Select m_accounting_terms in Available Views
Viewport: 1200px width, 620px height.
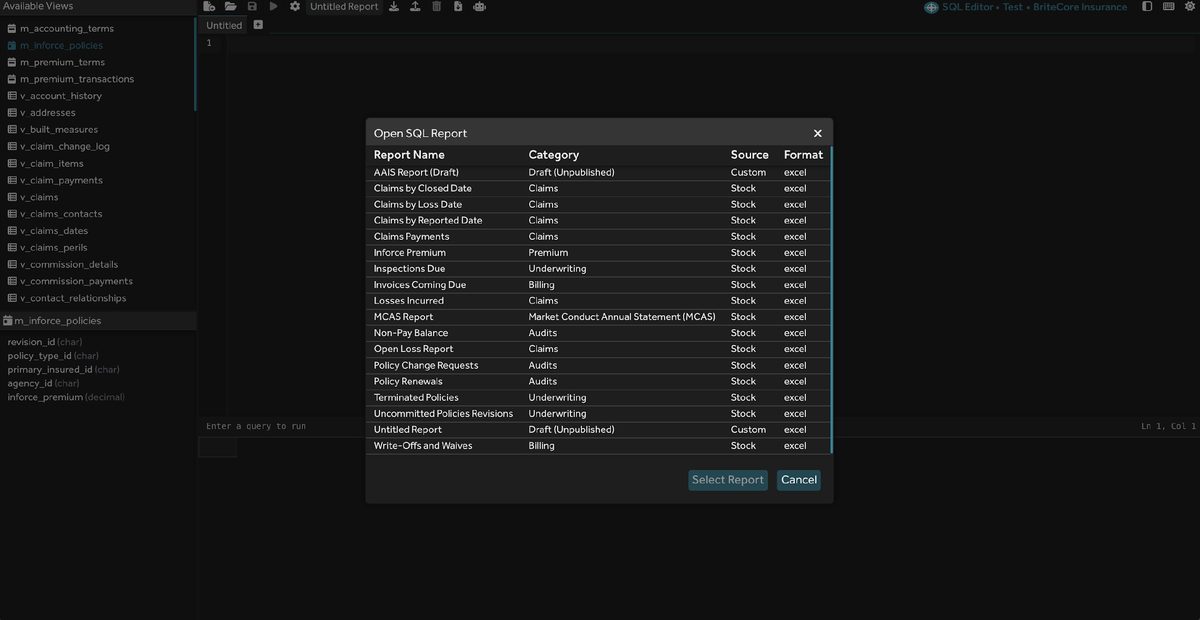click(66, 29)
